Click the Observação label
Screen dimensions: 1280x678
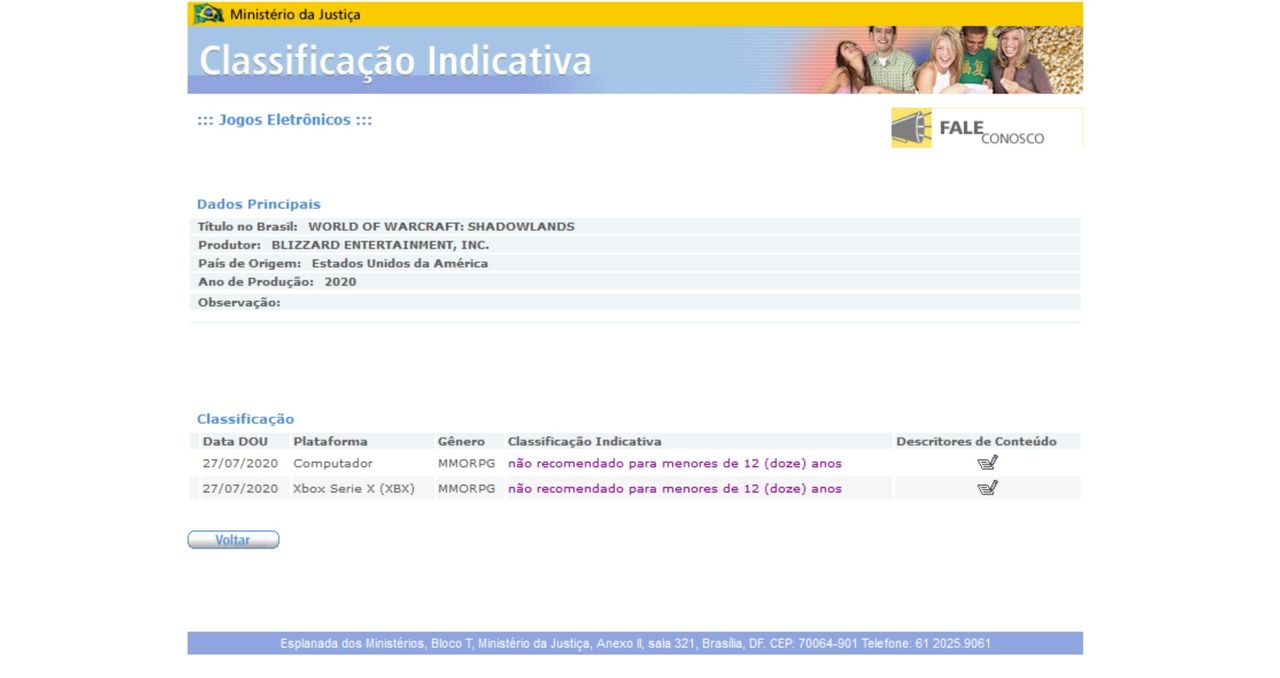[x=239, y=302]
